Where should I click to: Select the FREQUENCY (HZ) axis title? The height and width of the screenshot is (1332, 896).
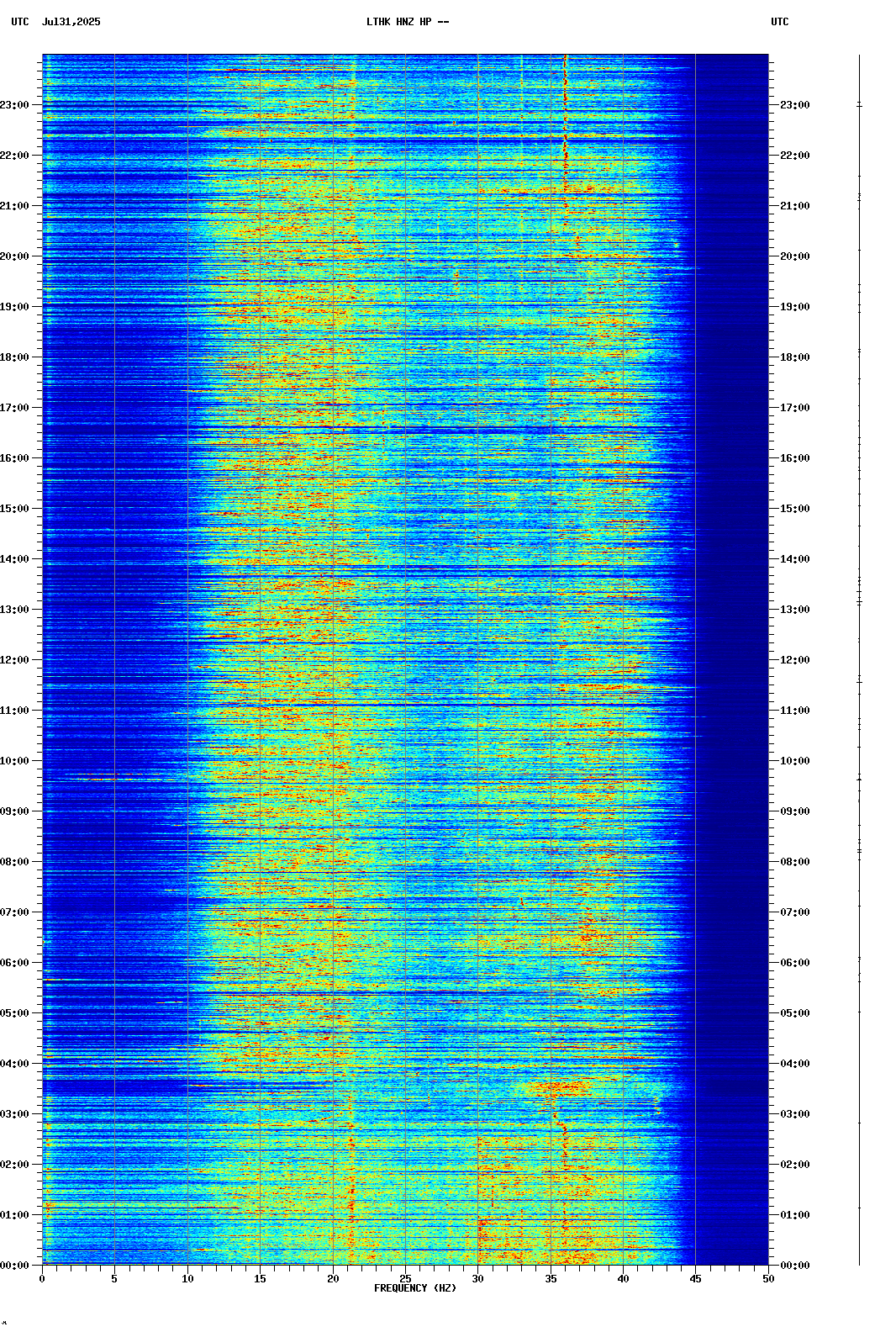click(415, 1288)
